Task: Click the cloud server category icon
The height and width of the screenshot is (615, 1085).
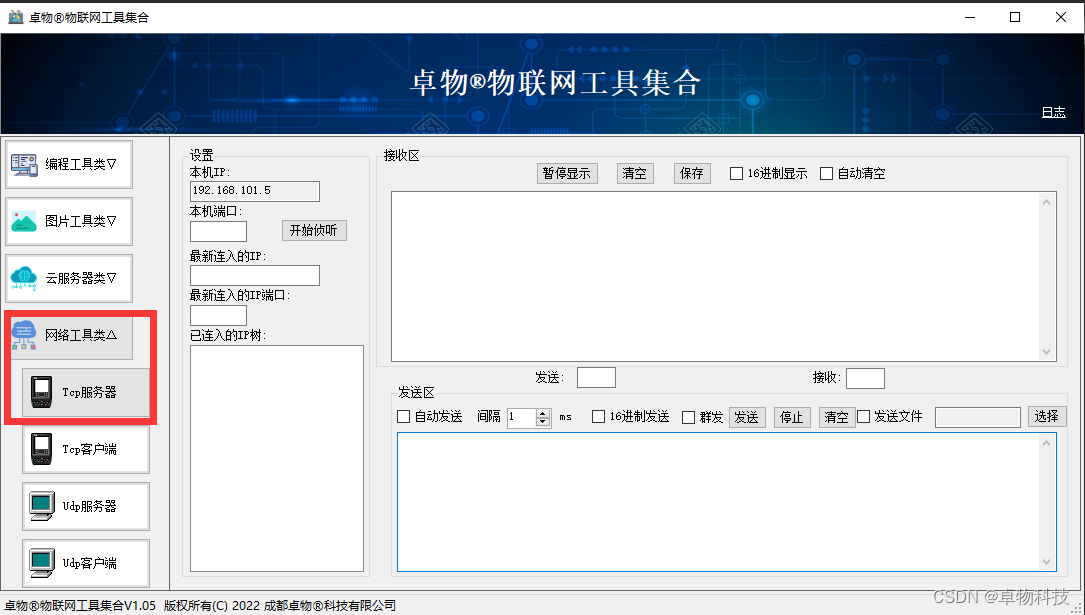Action: click(x=24, y=278)
